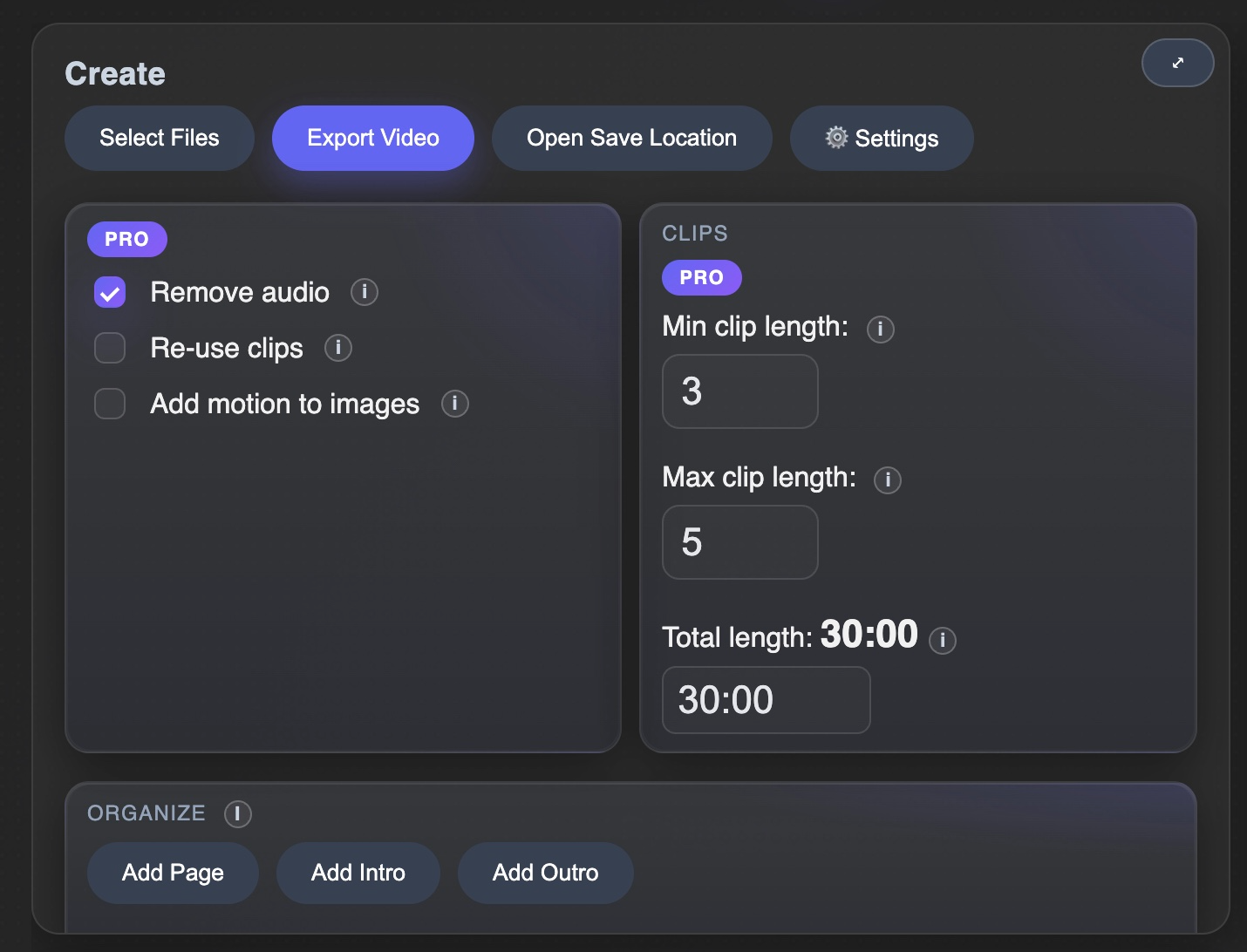Enable Add motion to images
Image resolution: width=1247 pixels, height=952 pixels.
tap(109, 403)
